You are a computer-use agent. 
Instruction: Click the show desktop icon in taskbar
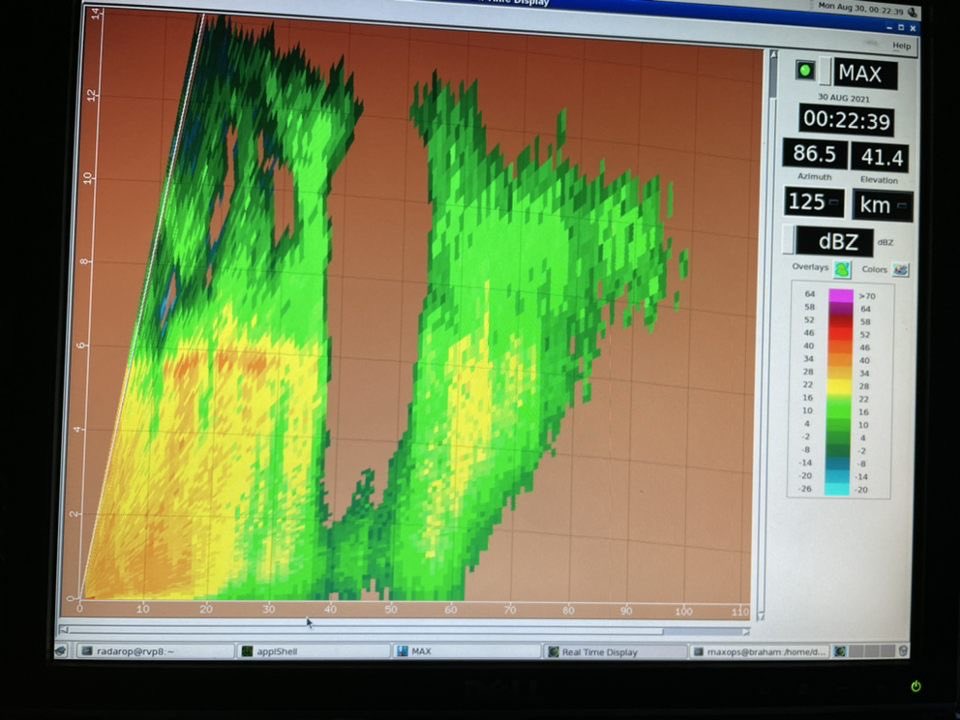(62, 651)
